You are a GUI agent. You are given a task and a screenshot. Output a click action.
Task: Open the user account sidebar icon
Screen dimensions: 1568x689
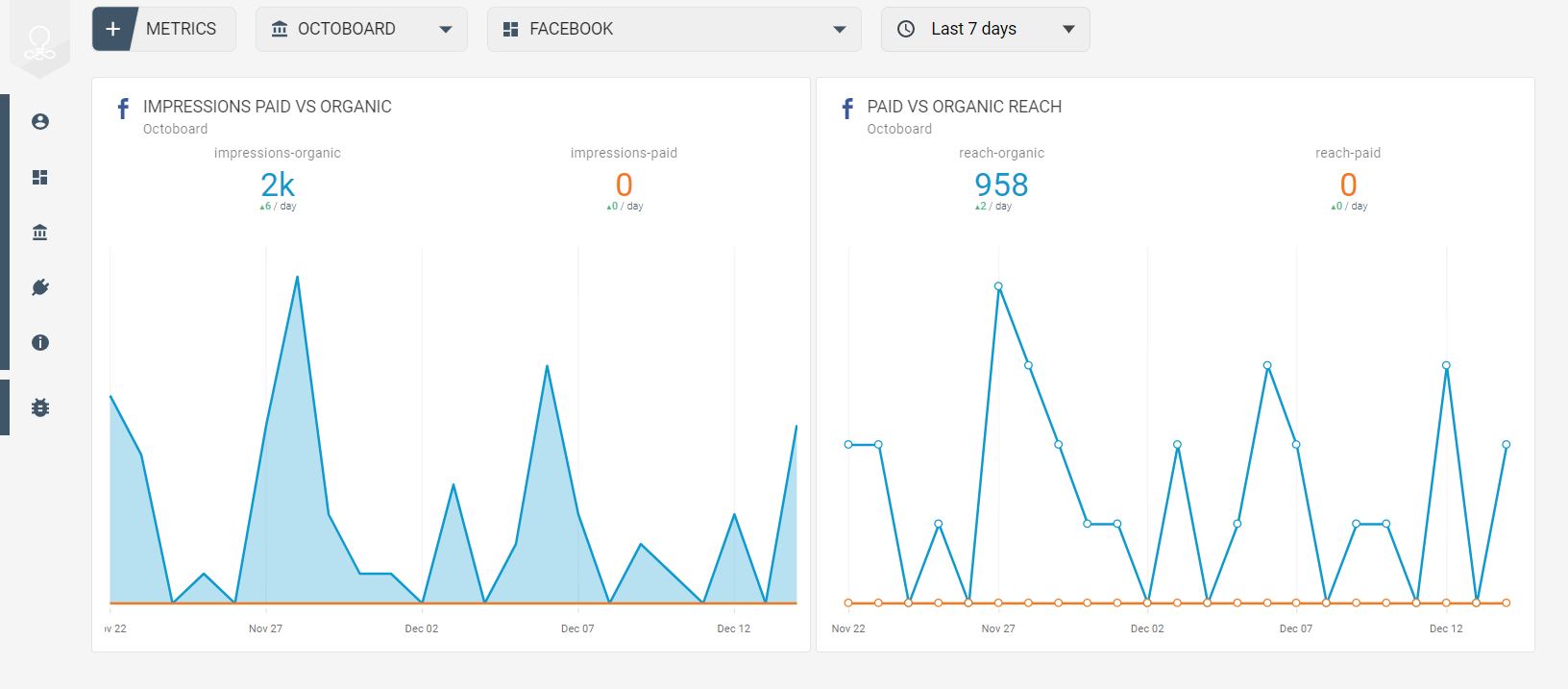(40, 122)
